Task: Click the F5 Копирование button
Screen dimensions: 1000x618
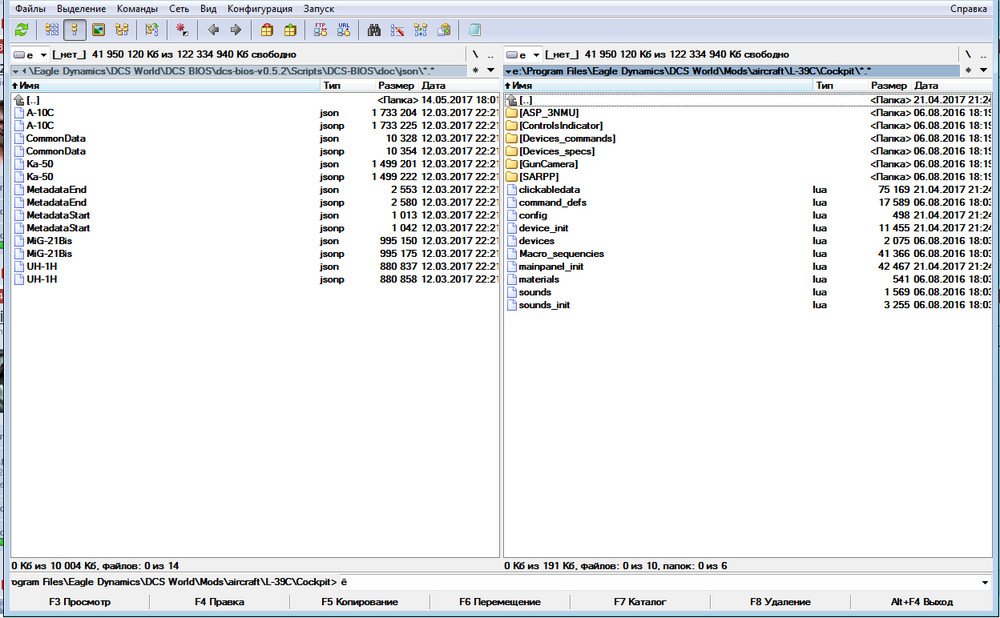Action: point(360,601)
